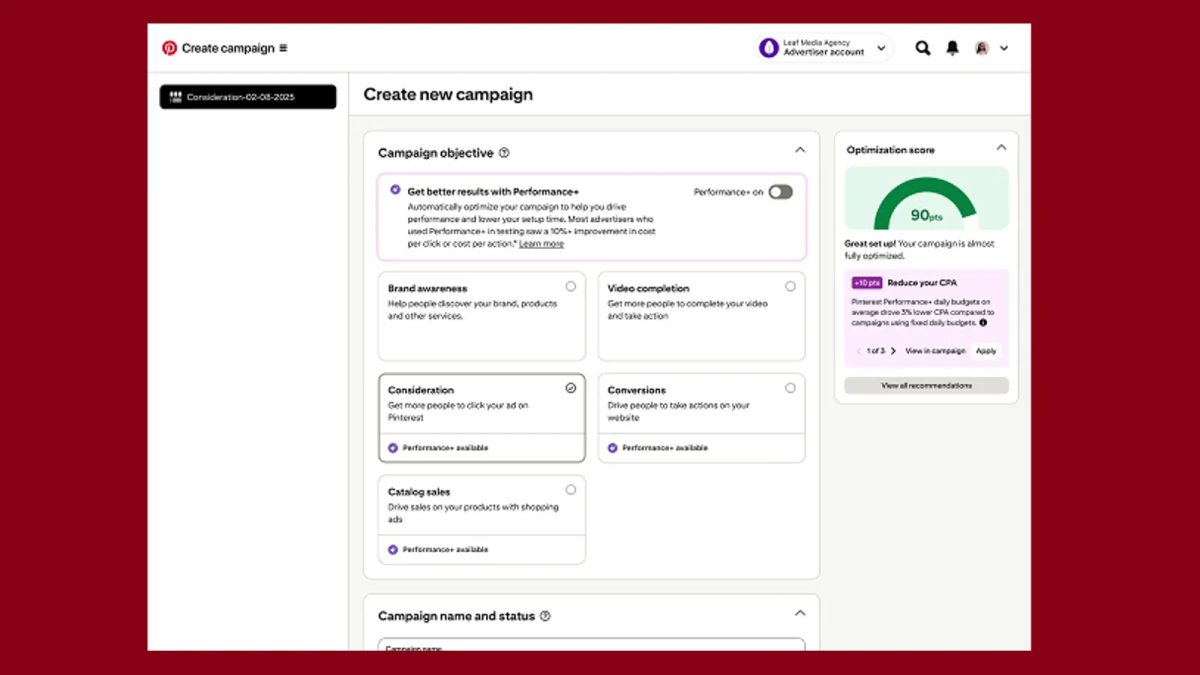Click the search magnifier icon
The height and width of the screenshot is (675, 1200).
923,48
